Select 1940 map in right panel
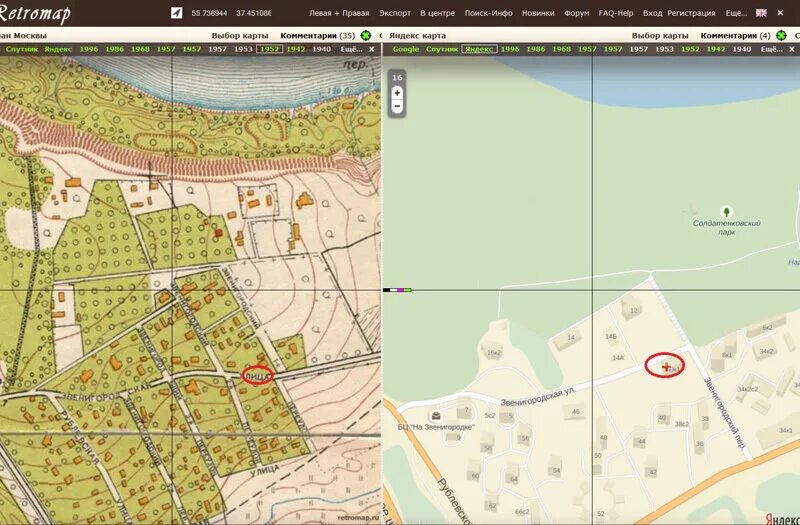Image resolution: width=800 pixels, height=525 pixels. (x=742, y=49)
